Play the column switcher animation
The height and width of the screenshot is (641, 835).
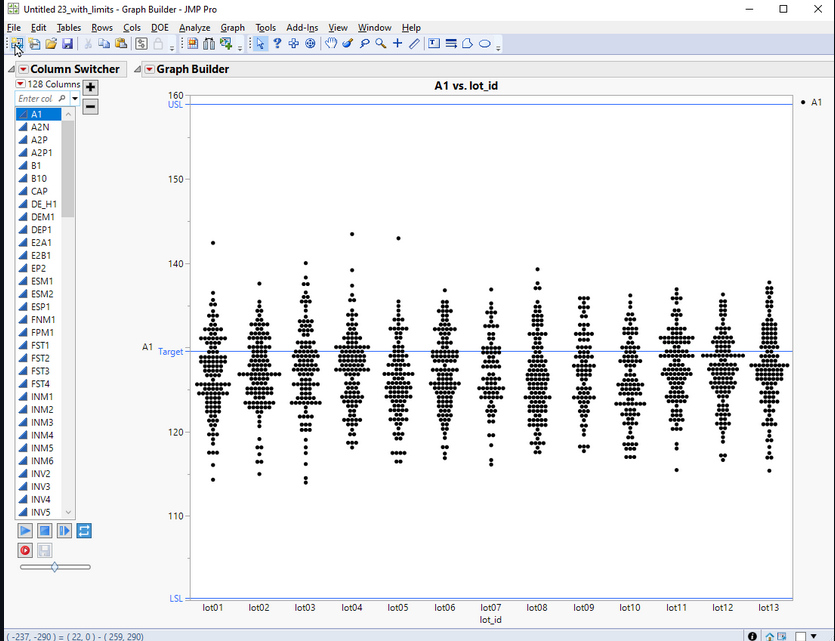26,530
